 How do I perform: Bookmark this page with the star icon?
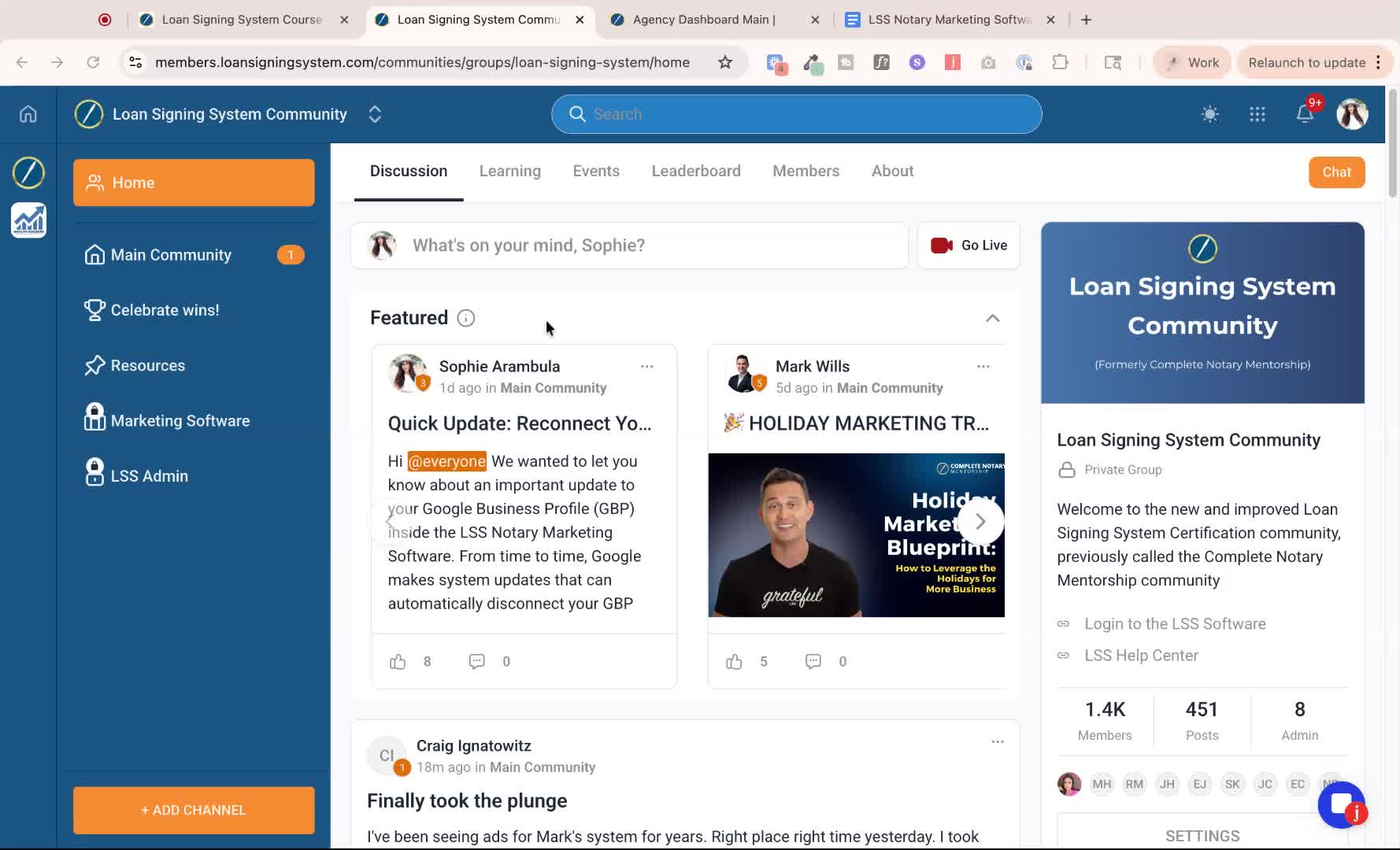tap(725, 62)
